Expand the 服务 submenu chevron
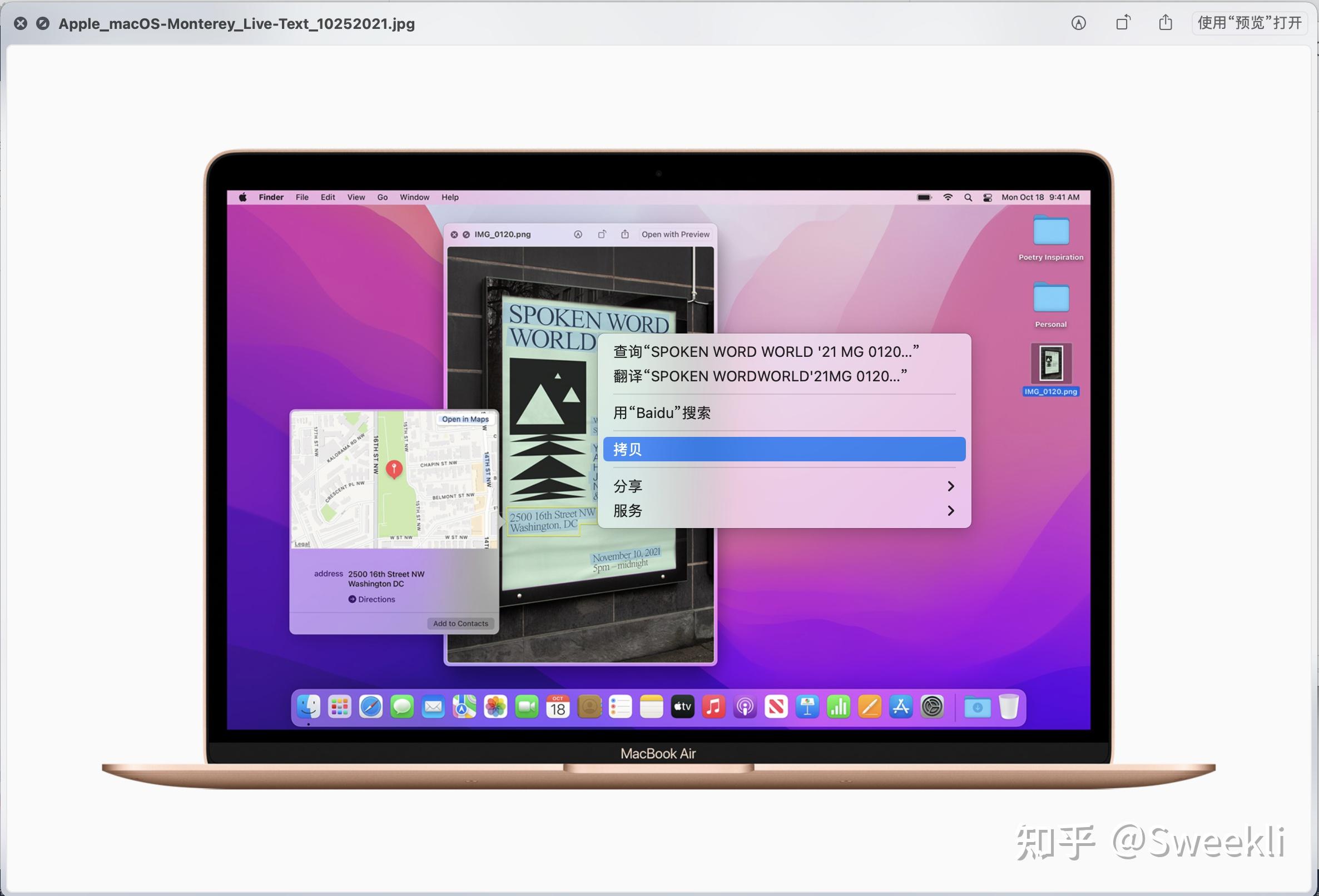Viewport: 1319px width, 896px height. coord(951,511)
